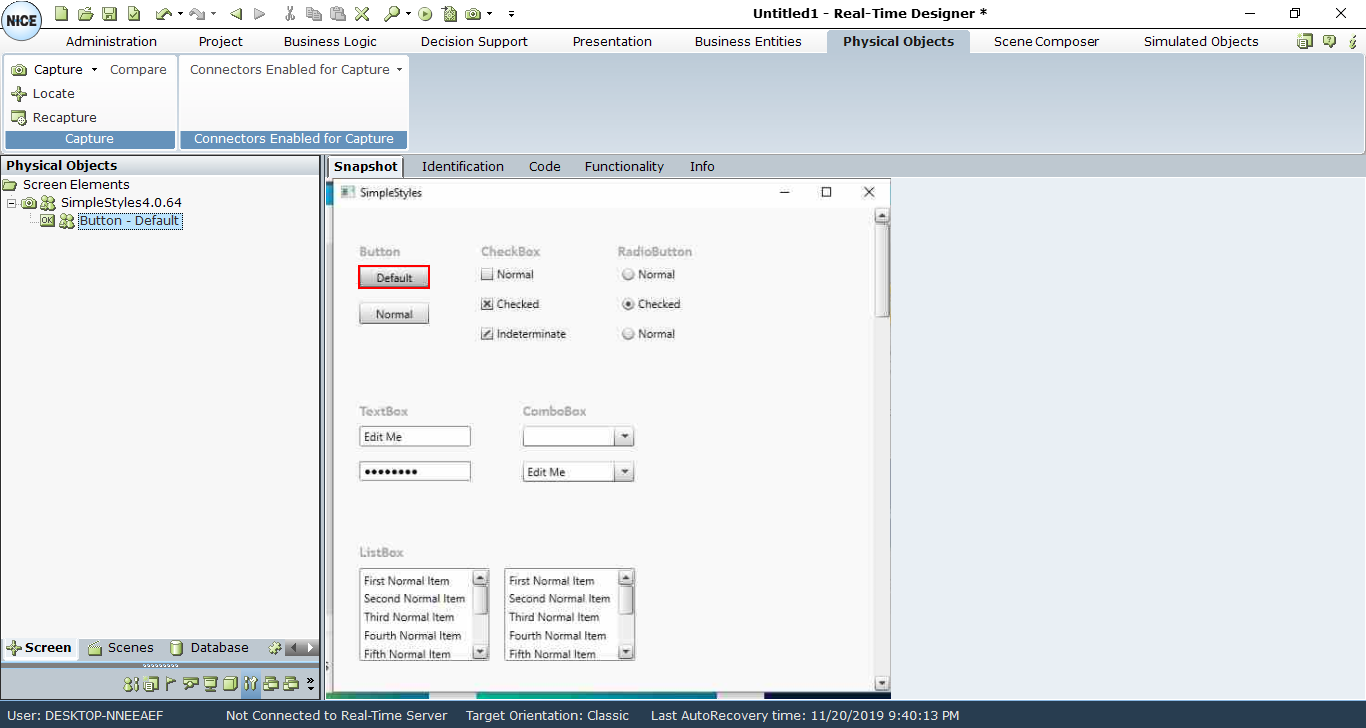Click the camera icon in the quick access toolbar

473,13
